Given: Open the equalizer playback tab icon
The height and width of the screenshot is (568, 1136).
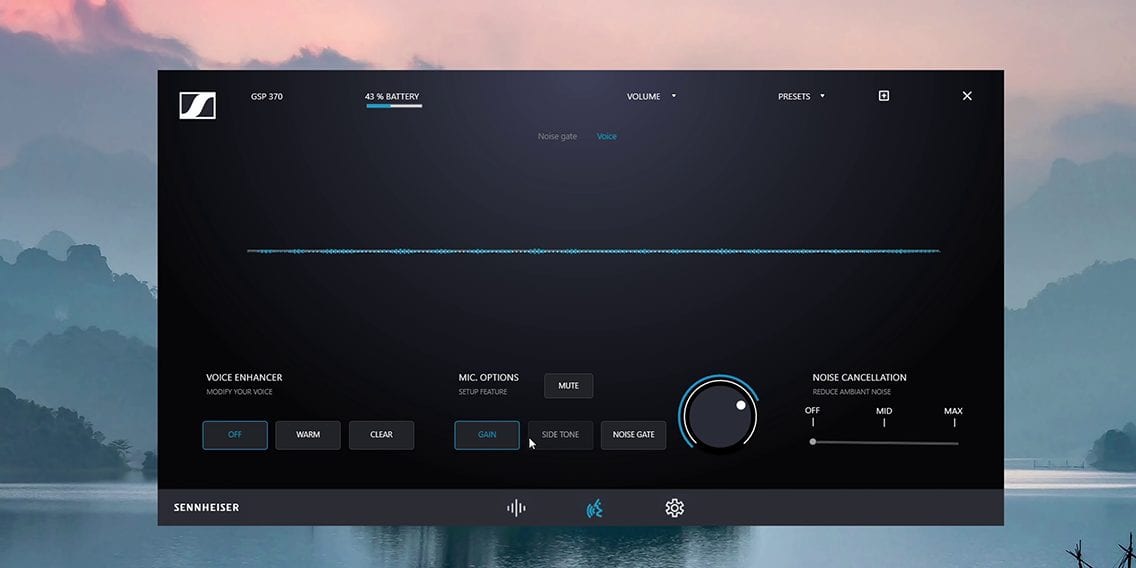Looking at the screenshot, I should 516,508.
